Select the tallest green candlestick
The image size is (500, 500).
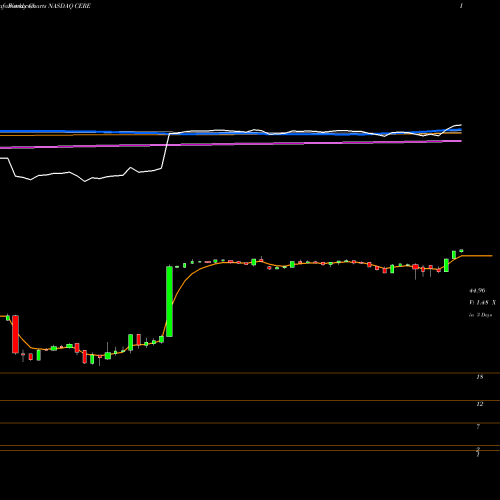169,301
